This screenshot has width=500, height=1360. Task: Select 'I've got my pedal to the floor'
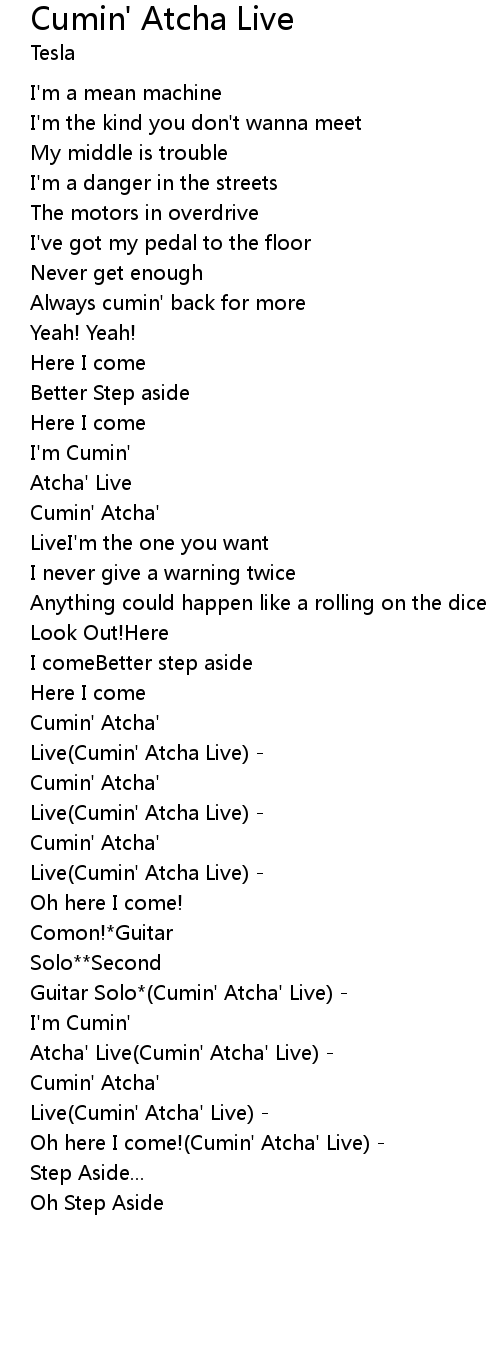click(x=170, y=243)
